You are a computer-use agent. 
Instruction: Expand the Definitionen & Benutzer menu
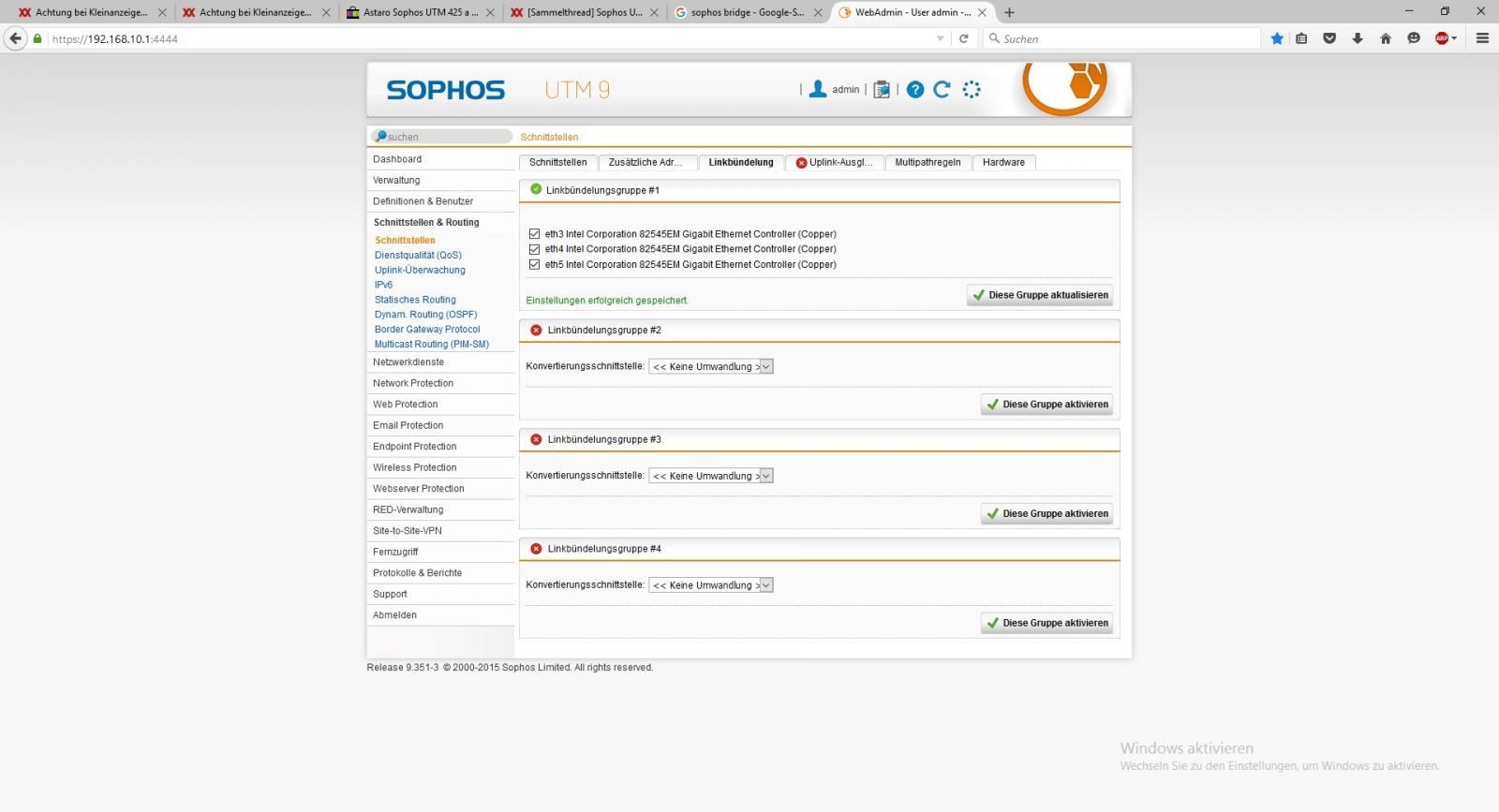tap(440, 201)
